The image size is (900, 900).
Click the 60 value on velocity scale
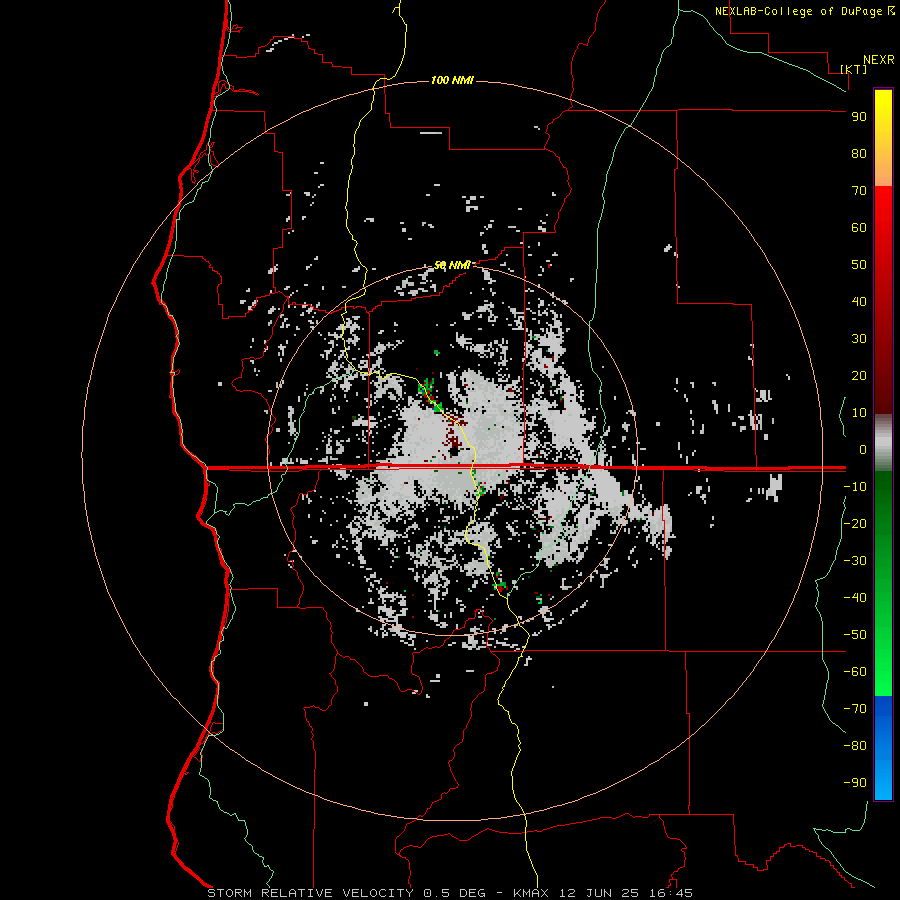tap(859, 227)
